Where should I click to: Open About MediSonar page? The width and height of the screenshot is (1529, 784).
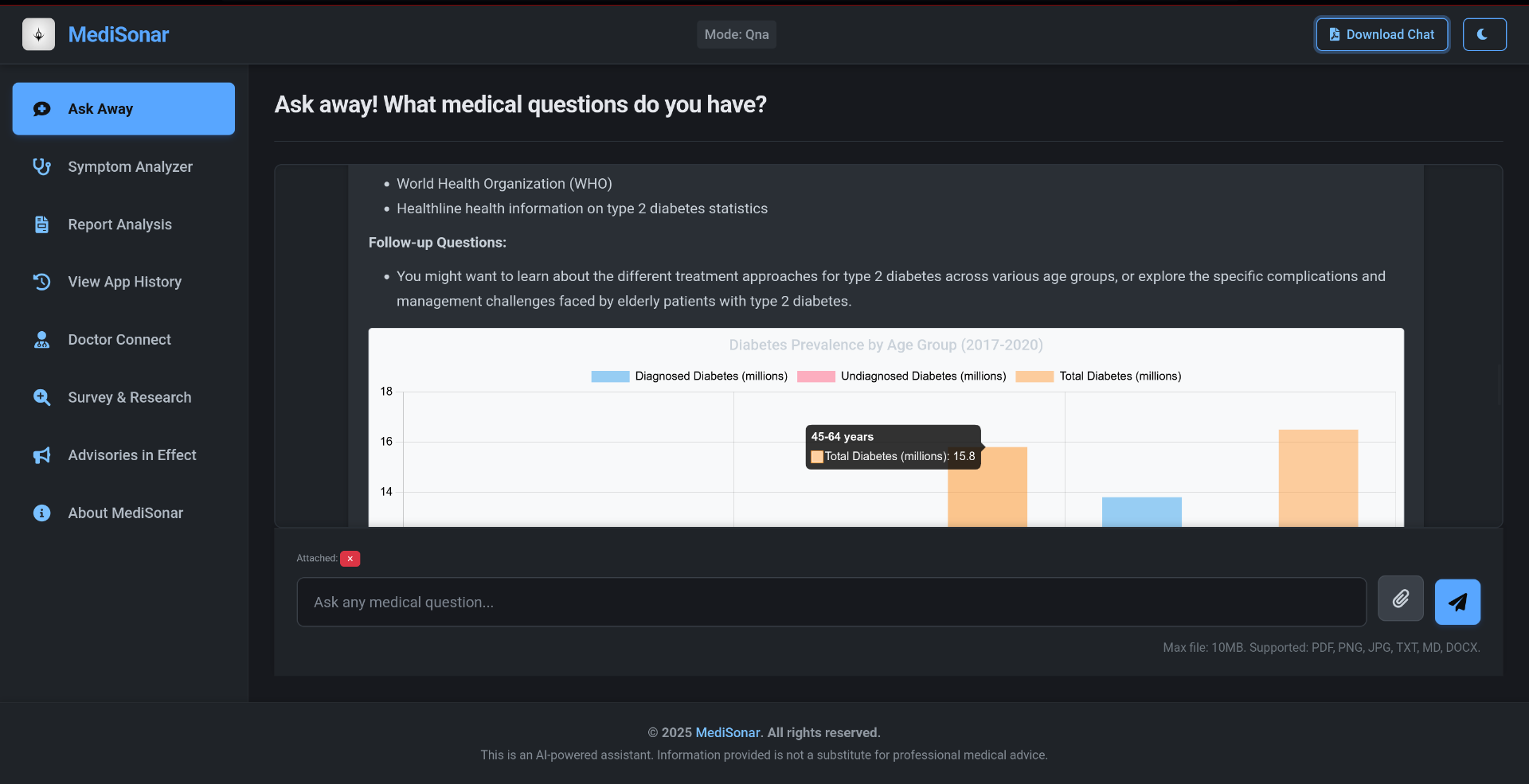(125, 513)
